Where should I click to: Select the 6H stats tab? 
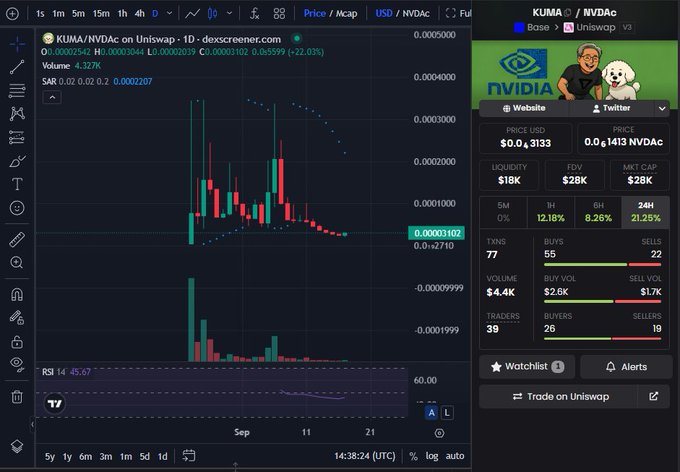(598, 212)
